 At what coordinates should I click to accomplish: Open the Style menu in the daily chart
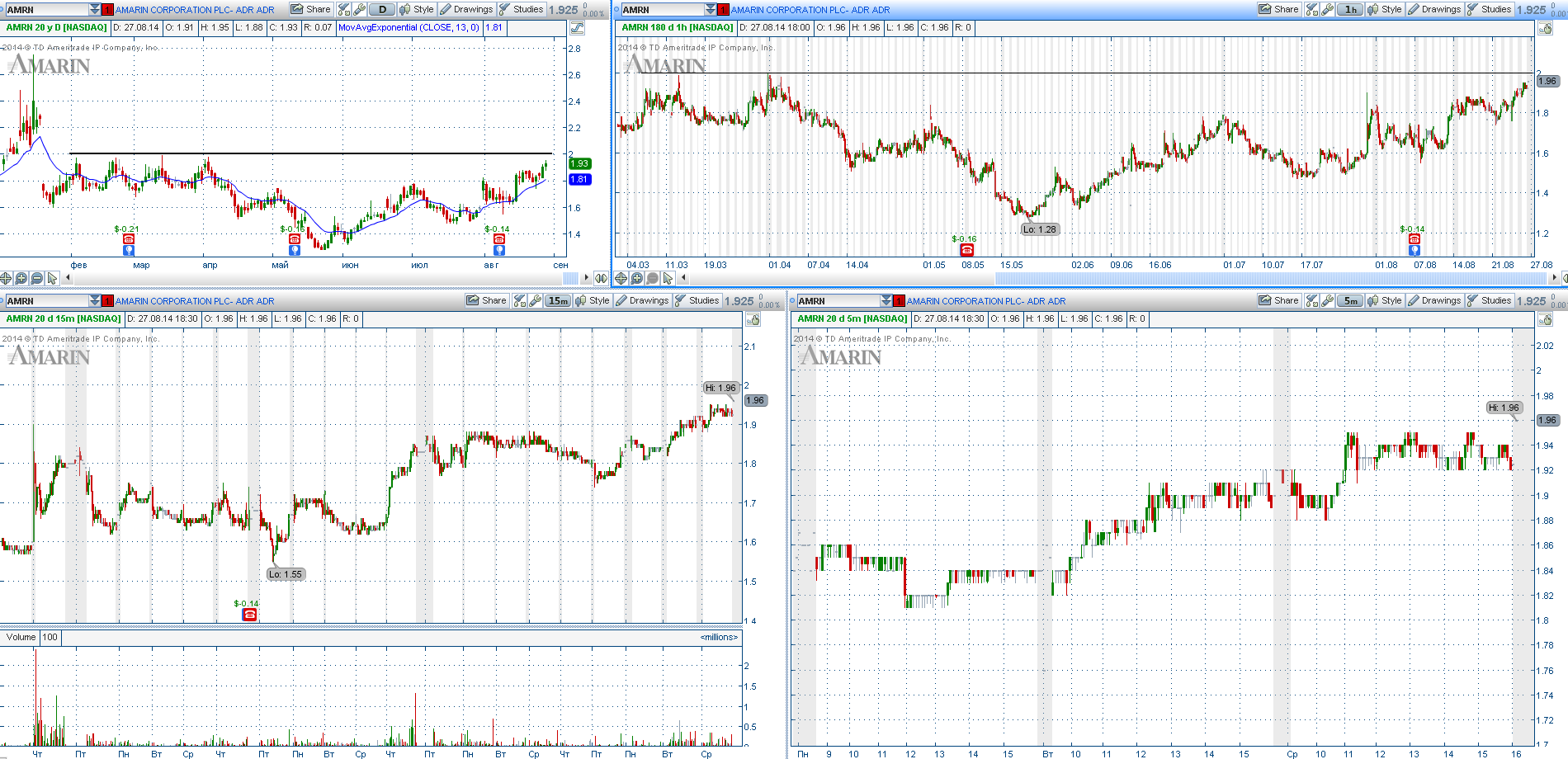pyautogui.click(x=417, y=9)
